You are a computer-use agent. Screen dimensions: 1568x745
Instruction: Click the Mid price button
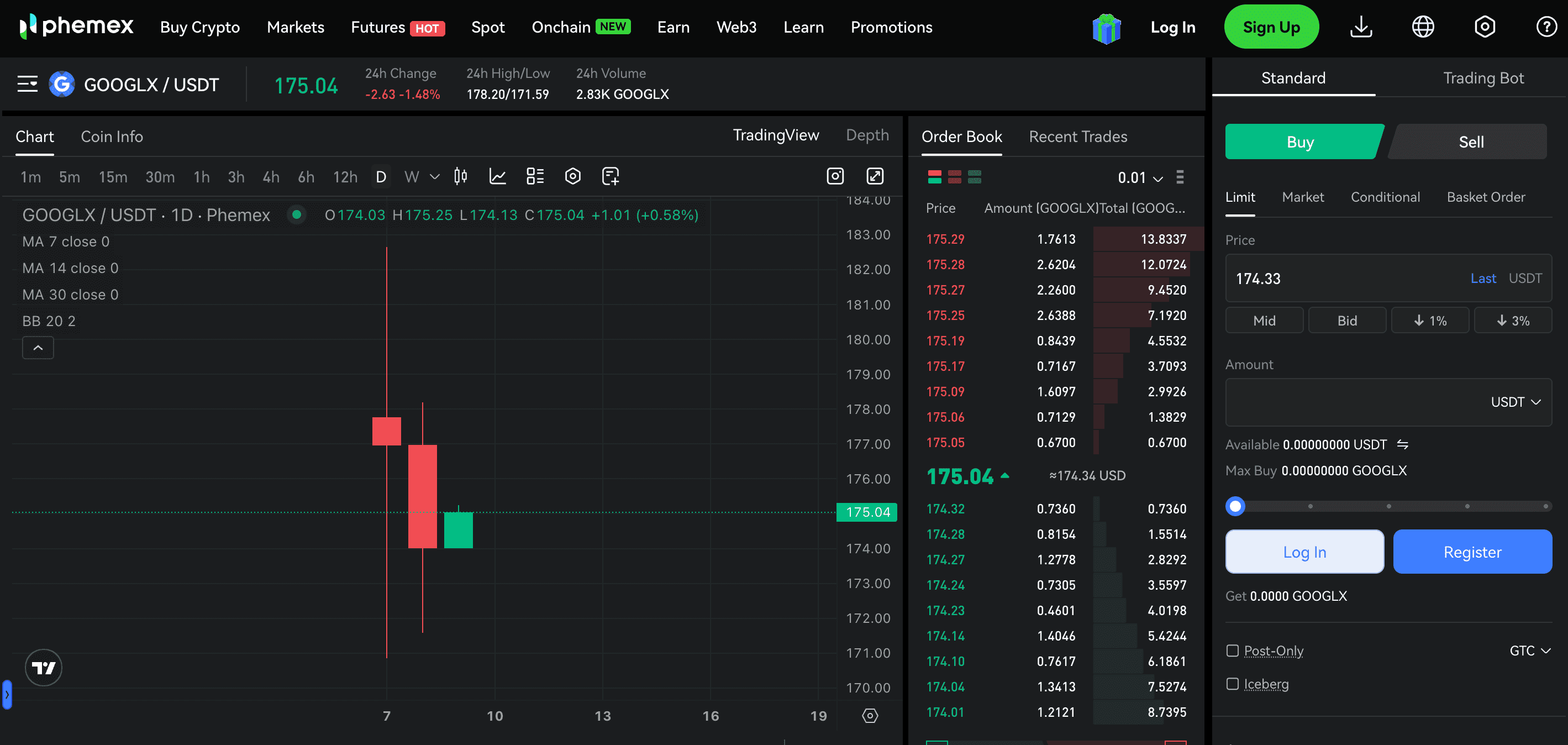tap(1264, 321)
